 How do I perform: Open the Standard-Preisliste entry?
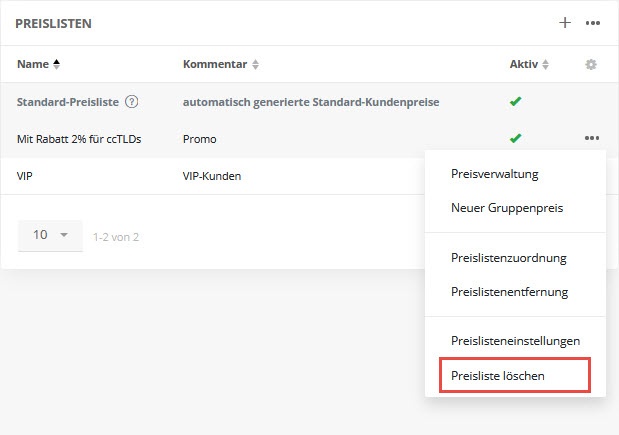pyautogui.click(x=68, y=102)
